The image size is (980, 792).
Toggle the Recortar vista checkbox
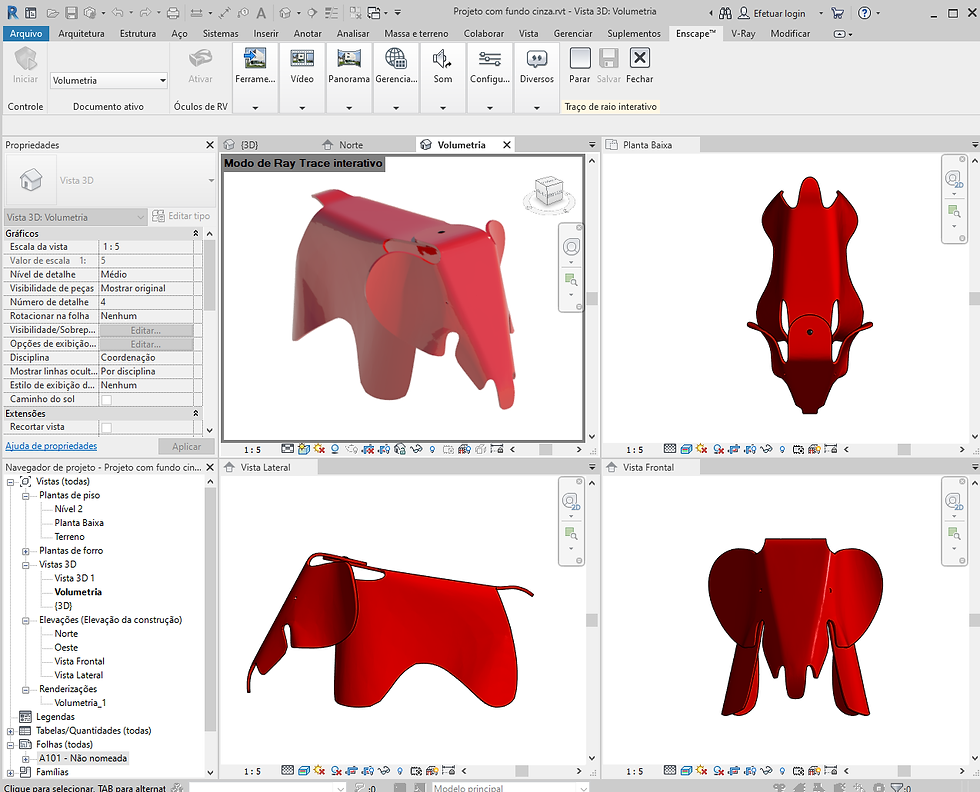pos(106,428)
